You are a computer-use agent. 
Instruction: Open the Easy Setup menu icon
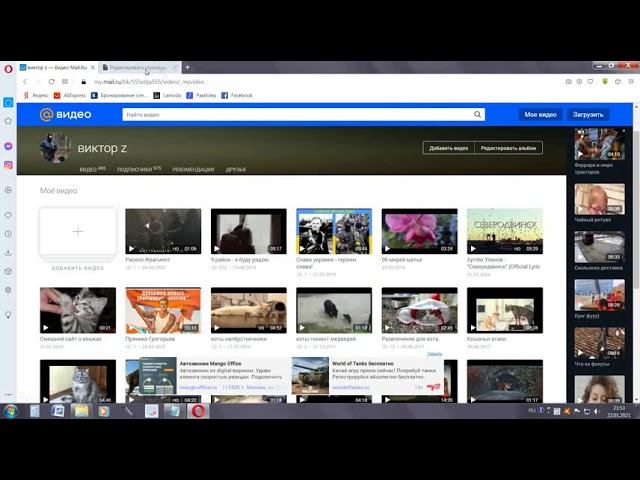[x=631, y=82]
